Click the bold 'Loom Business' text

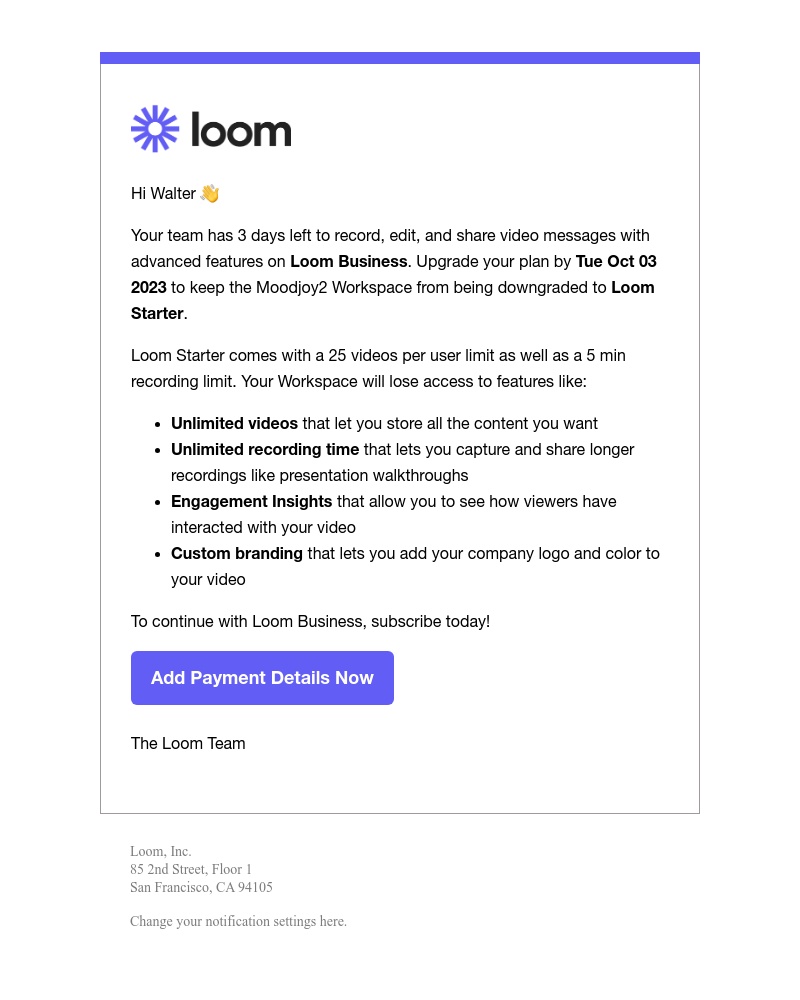point(348,261)
